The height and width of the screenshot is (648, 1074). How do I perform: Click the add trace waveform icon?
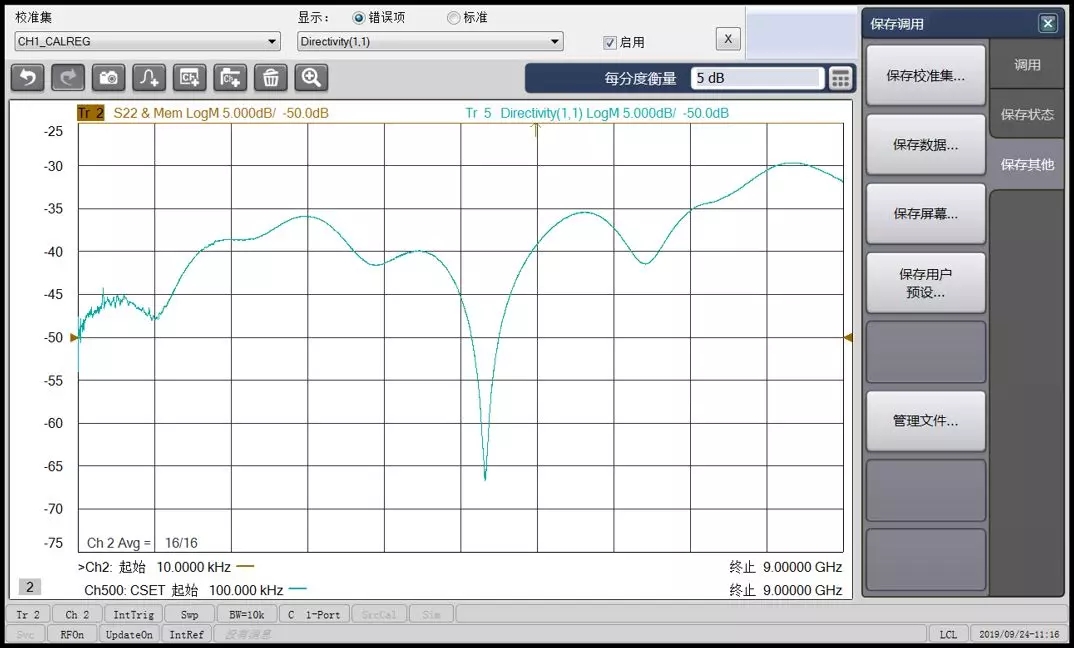point(149,78)
